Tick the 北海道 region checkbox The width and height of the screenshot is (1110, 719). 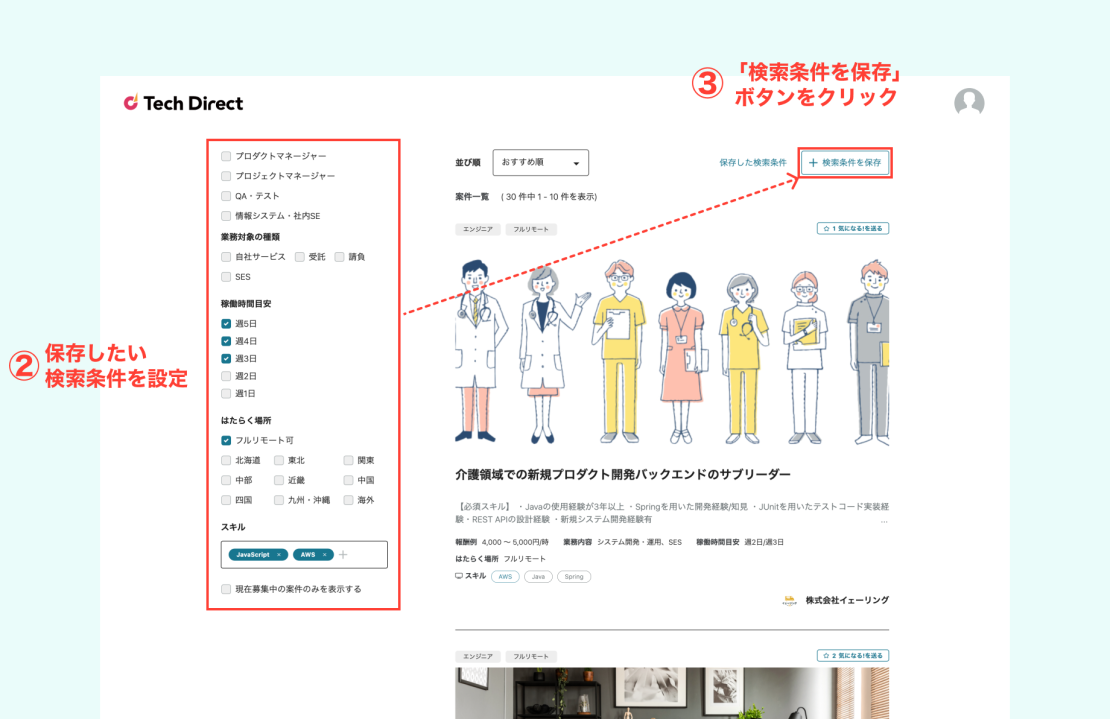[x=226, y=460]
